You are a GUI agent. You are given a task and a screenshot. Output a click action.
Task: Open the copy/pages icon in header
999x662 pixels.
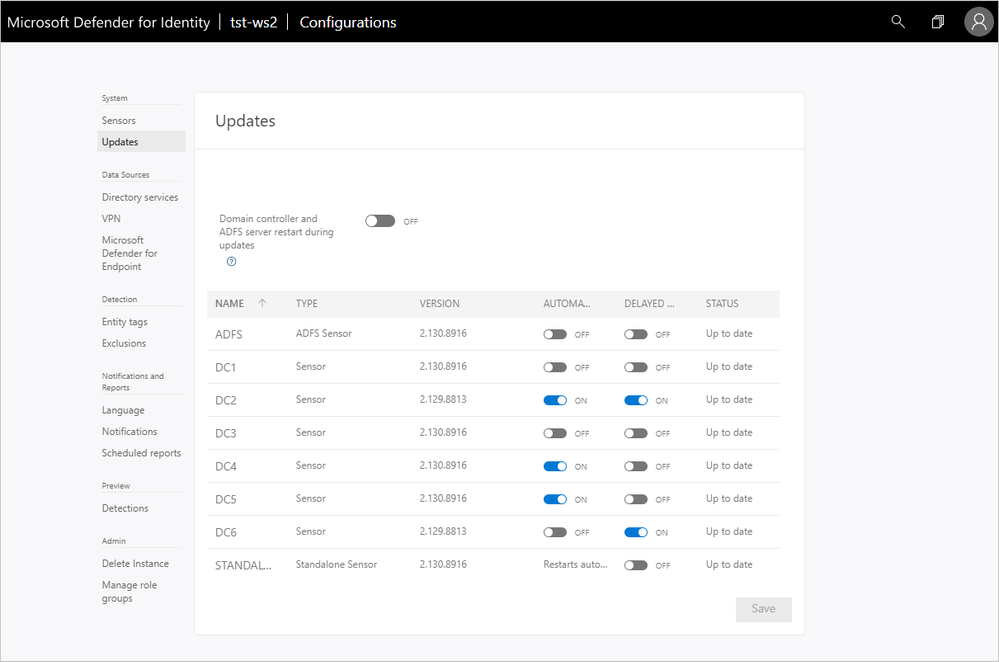coord(937,22)
